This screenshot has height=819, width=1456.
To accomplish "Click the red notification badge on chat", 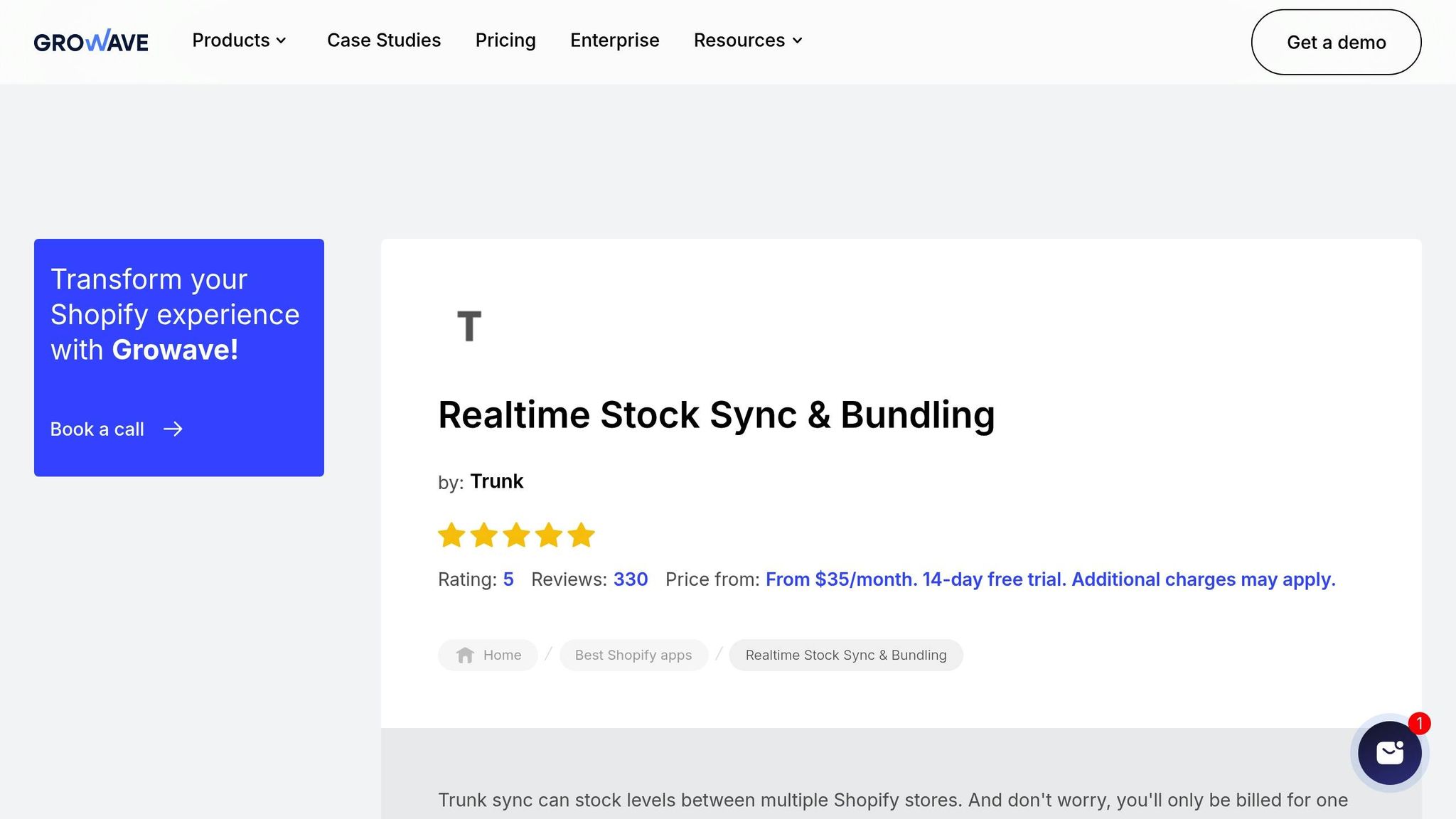I will tap(1419, 724).
